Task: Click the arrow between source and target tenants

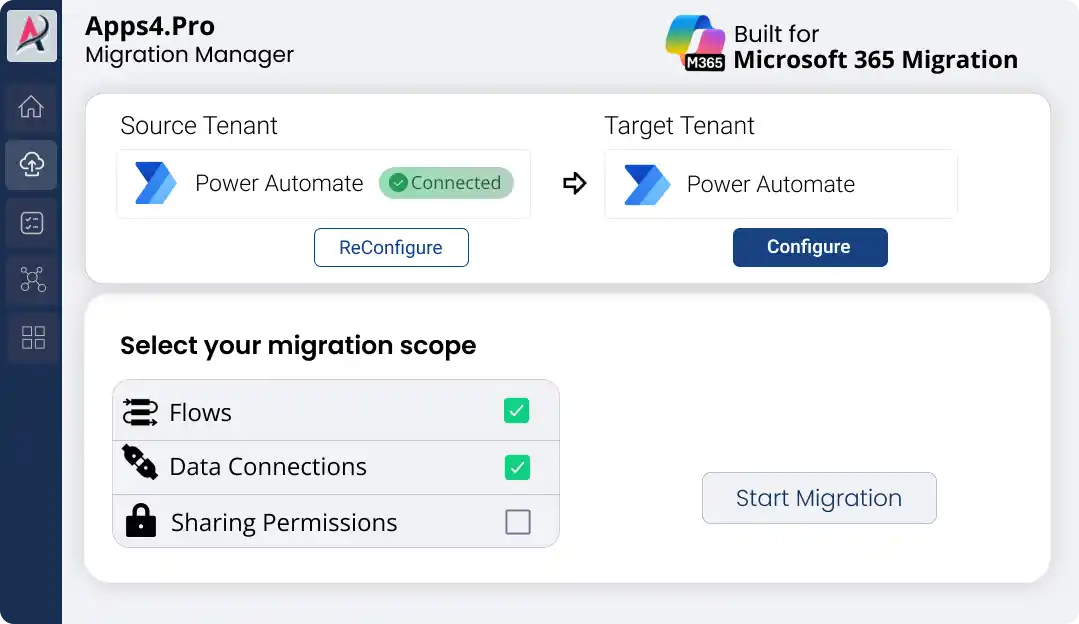Action: coord(575,183)
